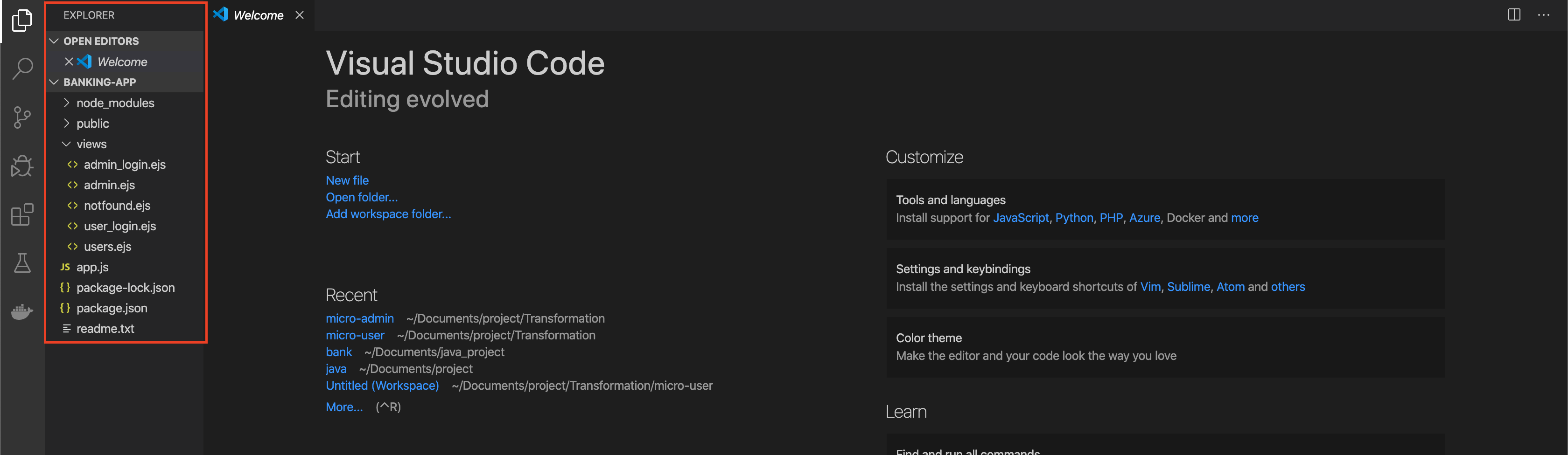Click the Tools and languages heading

click(x=950, y=200)
